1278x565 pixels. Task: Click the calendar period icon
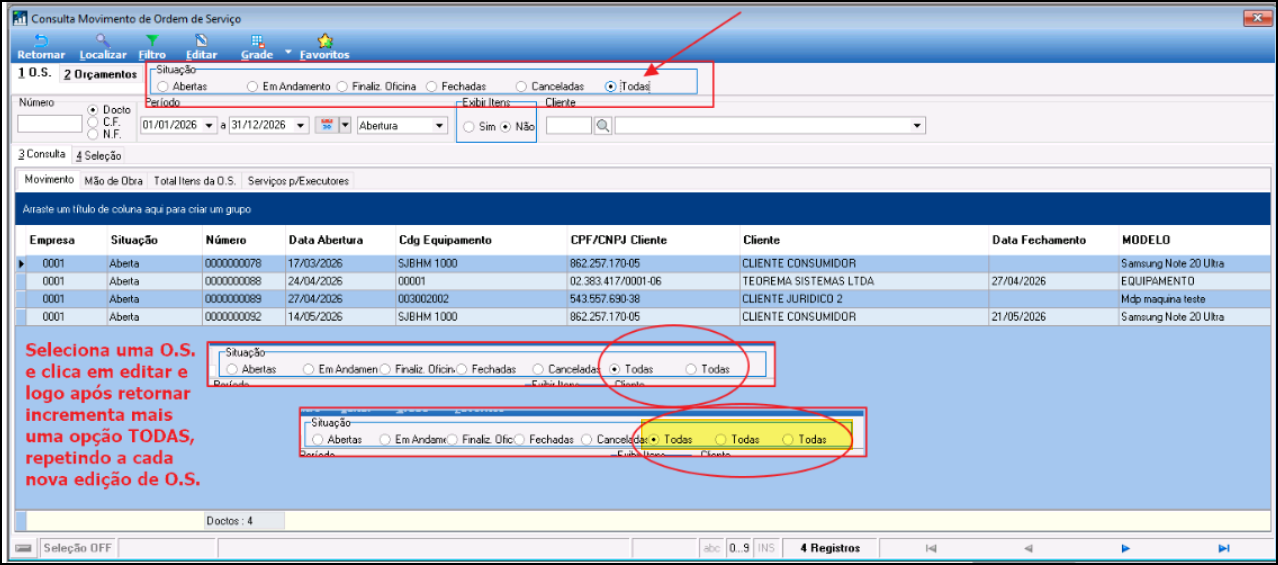click(x=327, y=125)
